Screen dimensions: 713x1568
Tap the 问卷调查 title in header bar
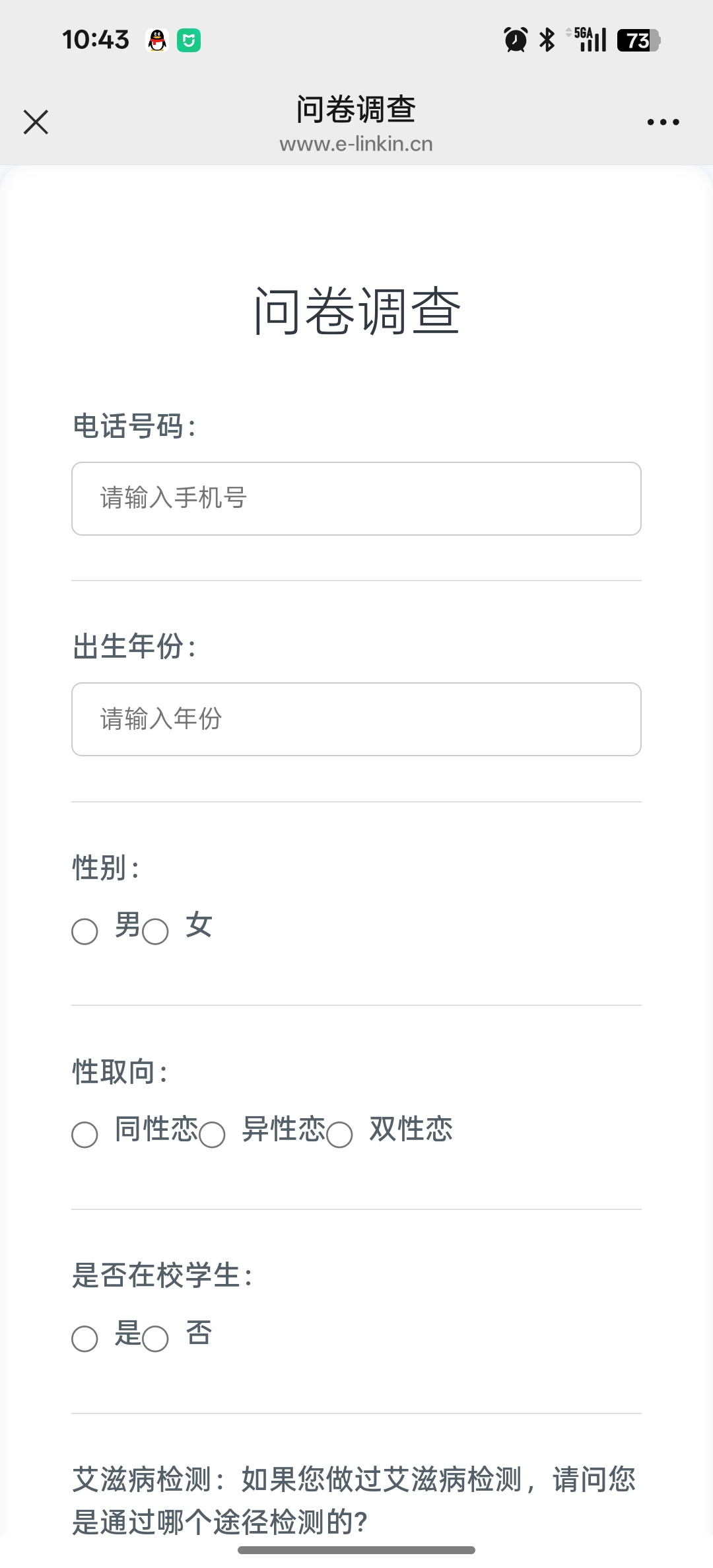(x=356, y=110)
